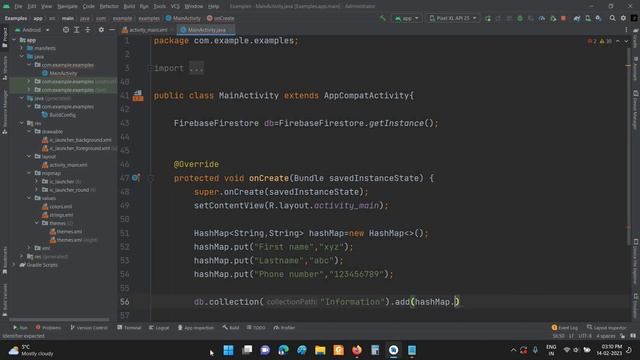Collapse the mipmap folder
This screenshot has height=360, width=640.
(29, 173)
